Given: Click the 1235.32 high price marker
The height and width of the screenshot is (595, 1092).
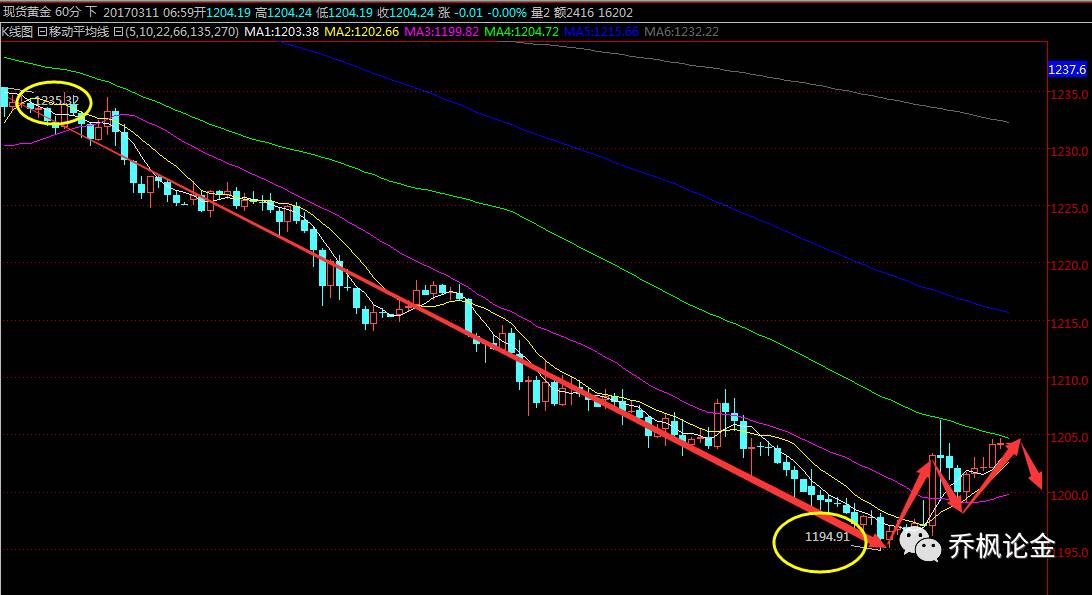Looking at the screenshot, I should pyautogui.click(x=57, y=101).
